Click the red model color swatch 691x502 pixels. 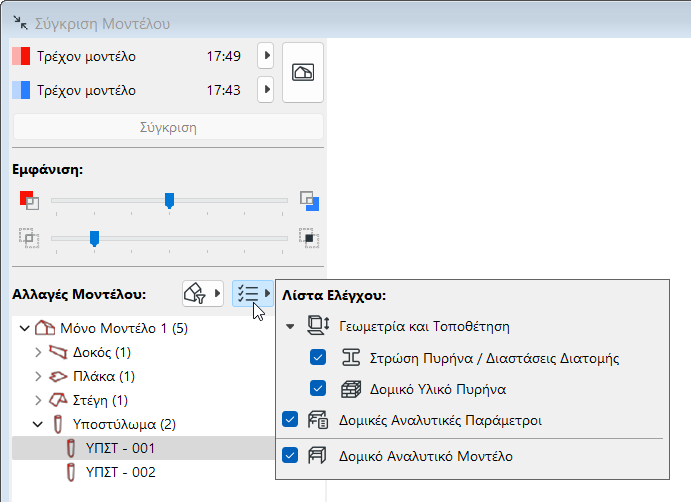point(21,56)
